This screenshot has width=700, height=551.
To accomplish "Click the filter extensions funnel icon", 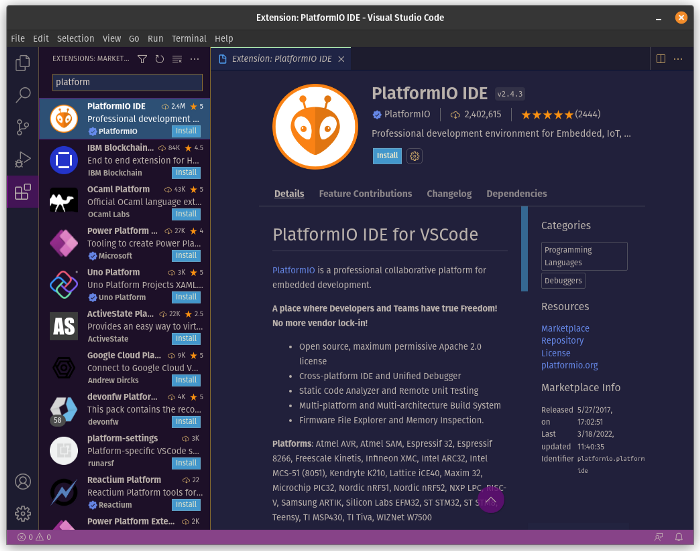I will (x=142, y=59).
